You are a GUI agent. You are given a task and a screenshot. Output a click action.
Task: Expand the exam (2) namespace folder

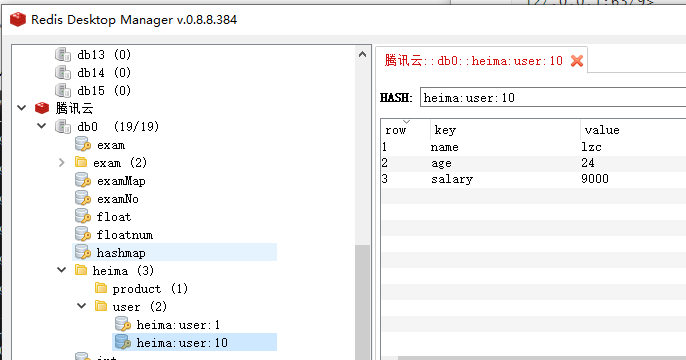62,162
